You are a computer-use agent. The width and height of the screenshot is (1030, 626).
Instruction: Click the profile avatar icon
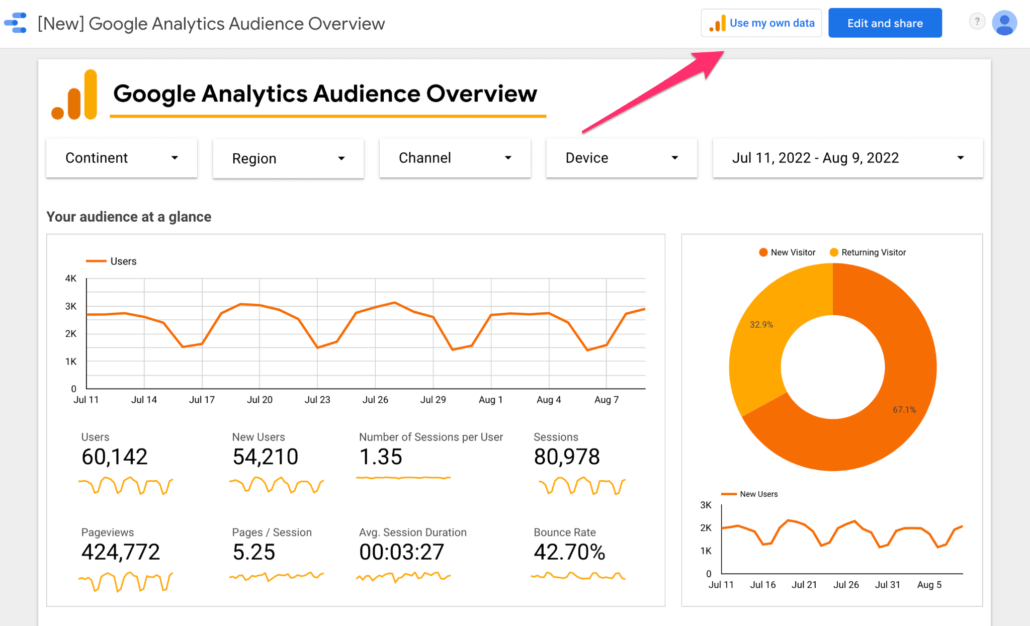[x=1004, y=22]
